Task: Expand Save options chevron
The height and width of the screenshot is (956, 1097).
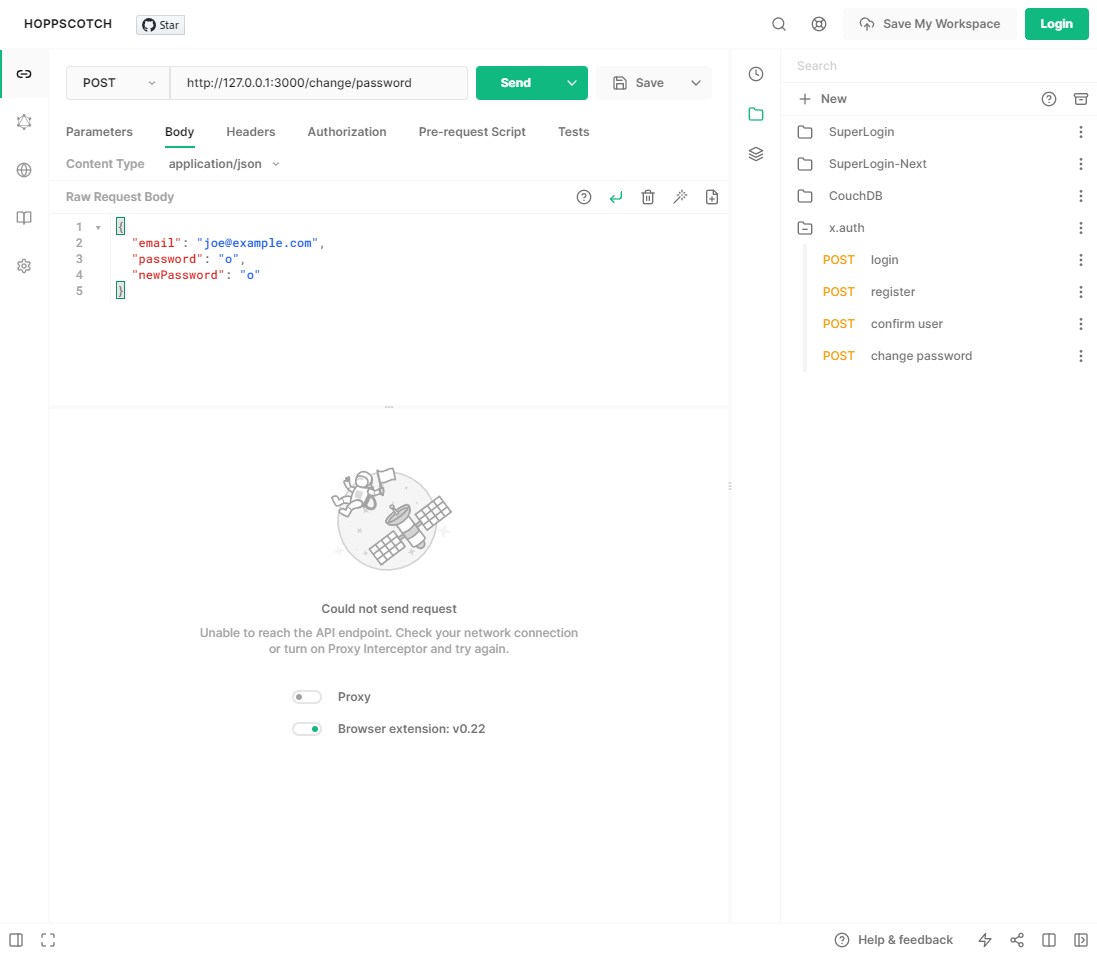Action: click(695, 83)
